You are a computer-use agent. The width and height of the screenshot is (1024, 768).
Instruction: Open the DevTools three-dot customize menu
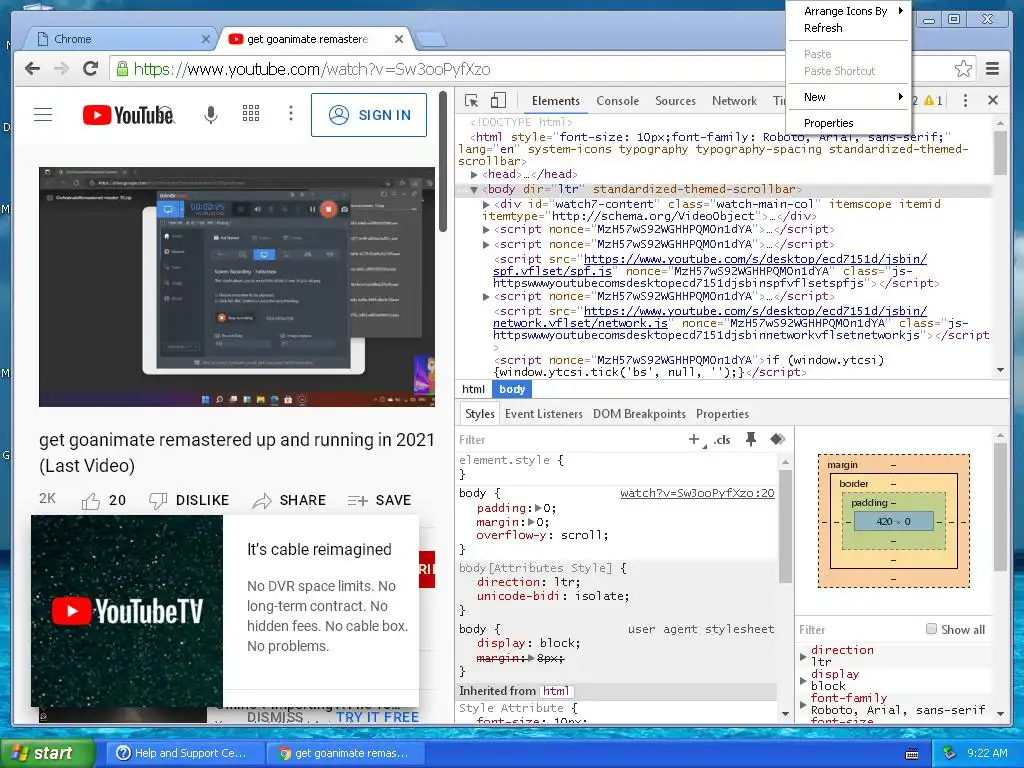(x=965, y=101)
